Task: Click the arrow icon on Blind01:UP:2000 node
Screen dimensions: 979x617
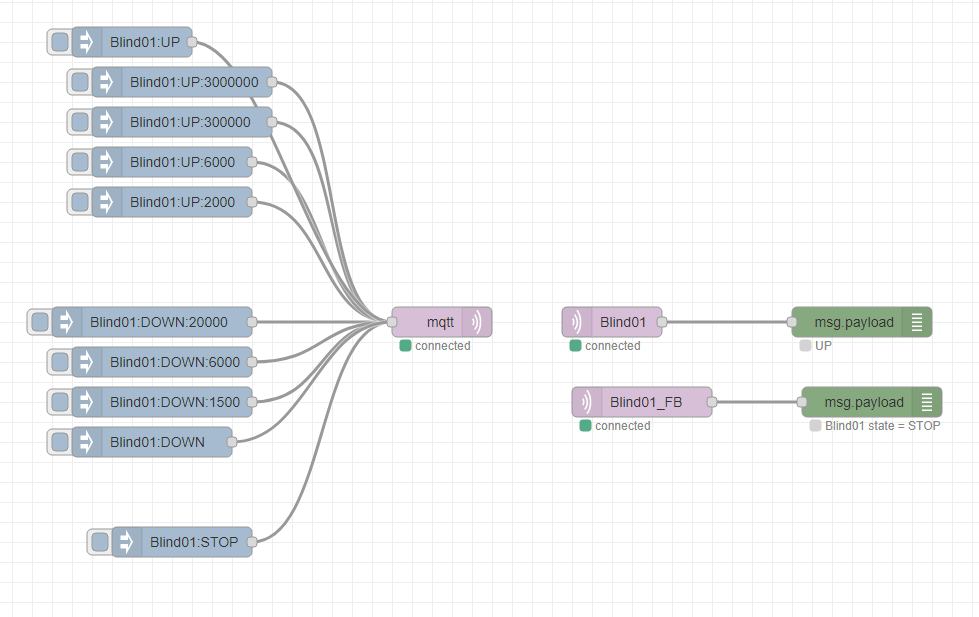Action: pos(106,202)
